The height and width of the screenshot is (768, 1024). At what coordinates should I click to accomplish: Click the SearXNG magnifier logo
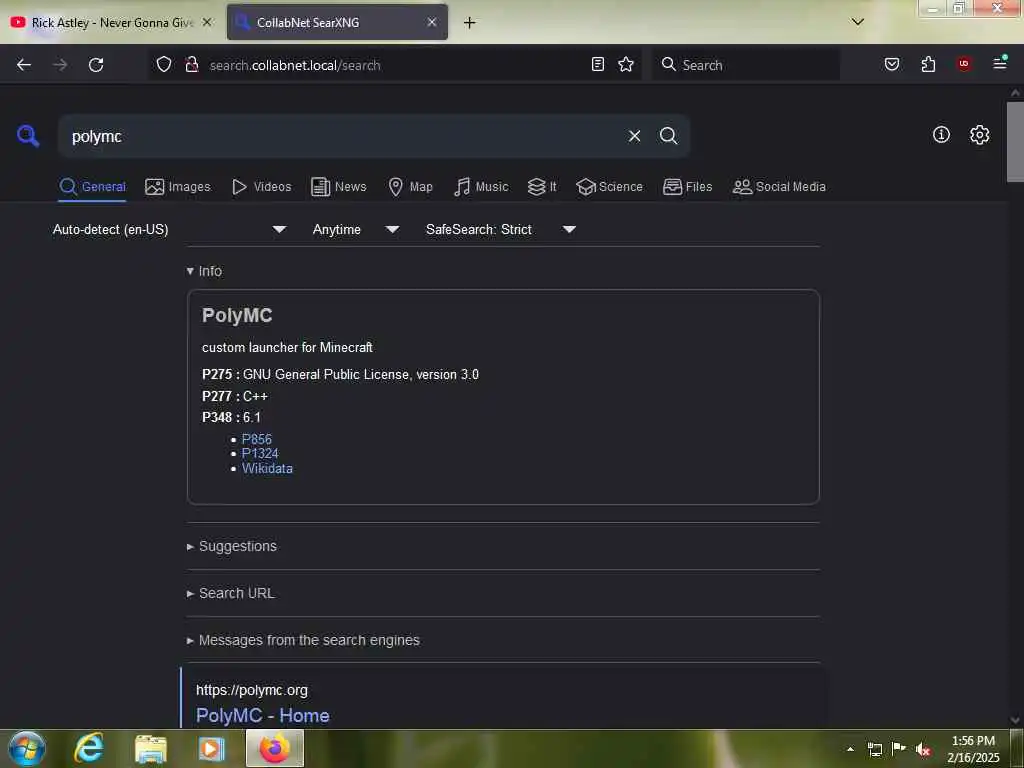click(28, 136)
